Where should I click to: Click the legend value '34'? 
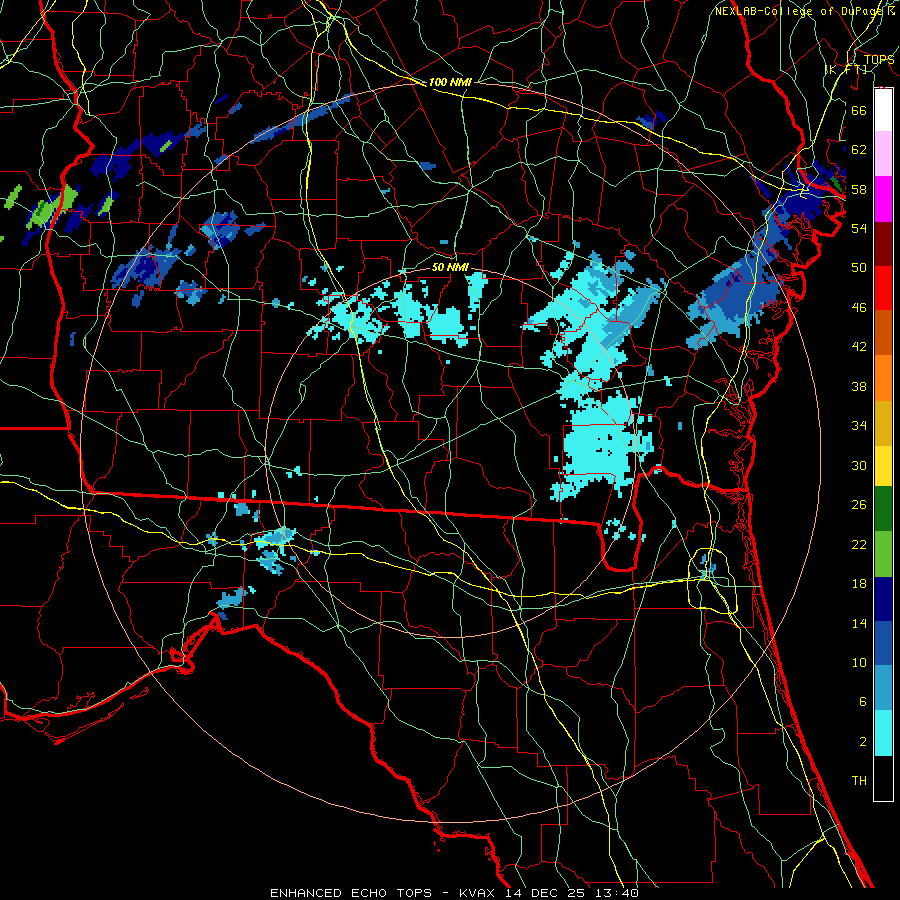pos(859,425)
